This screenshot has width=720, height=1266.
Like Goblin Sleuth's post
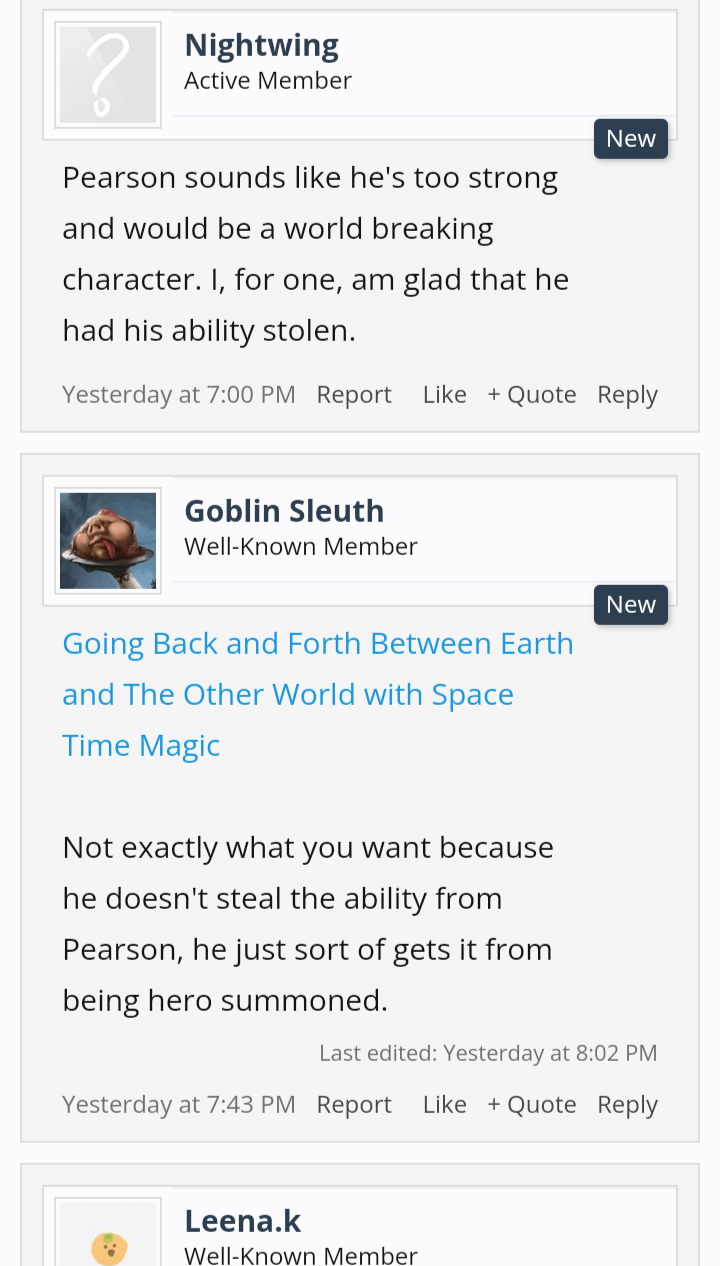444,1105
